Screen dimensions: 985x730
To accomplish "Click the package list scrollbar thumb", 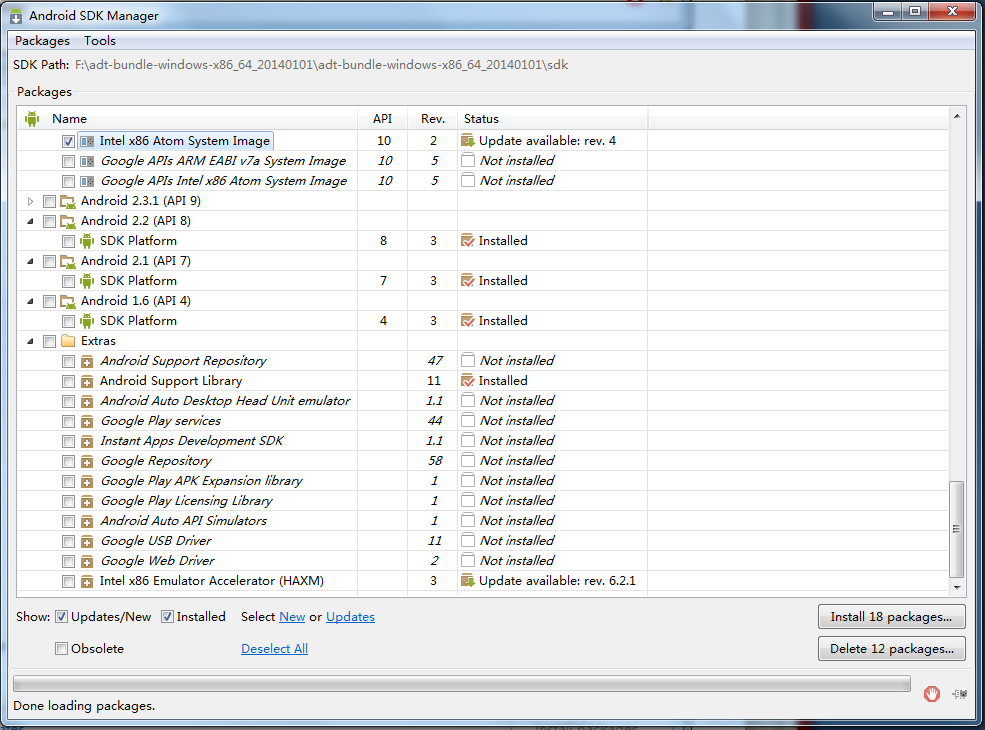I will coord(957,529).
